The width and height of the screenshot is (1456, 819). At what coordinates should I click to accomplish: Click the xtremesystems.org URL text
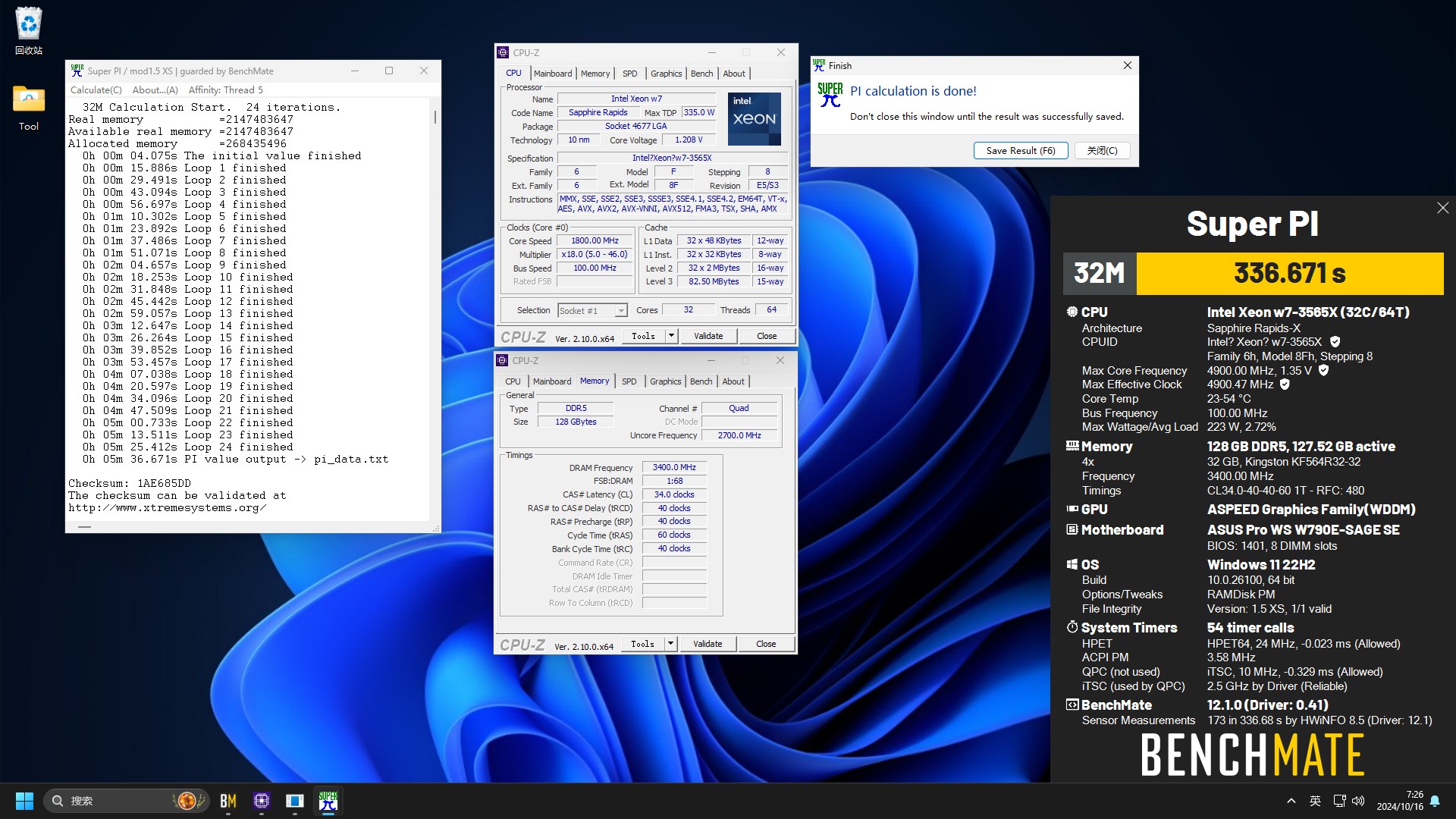(168, 508)
